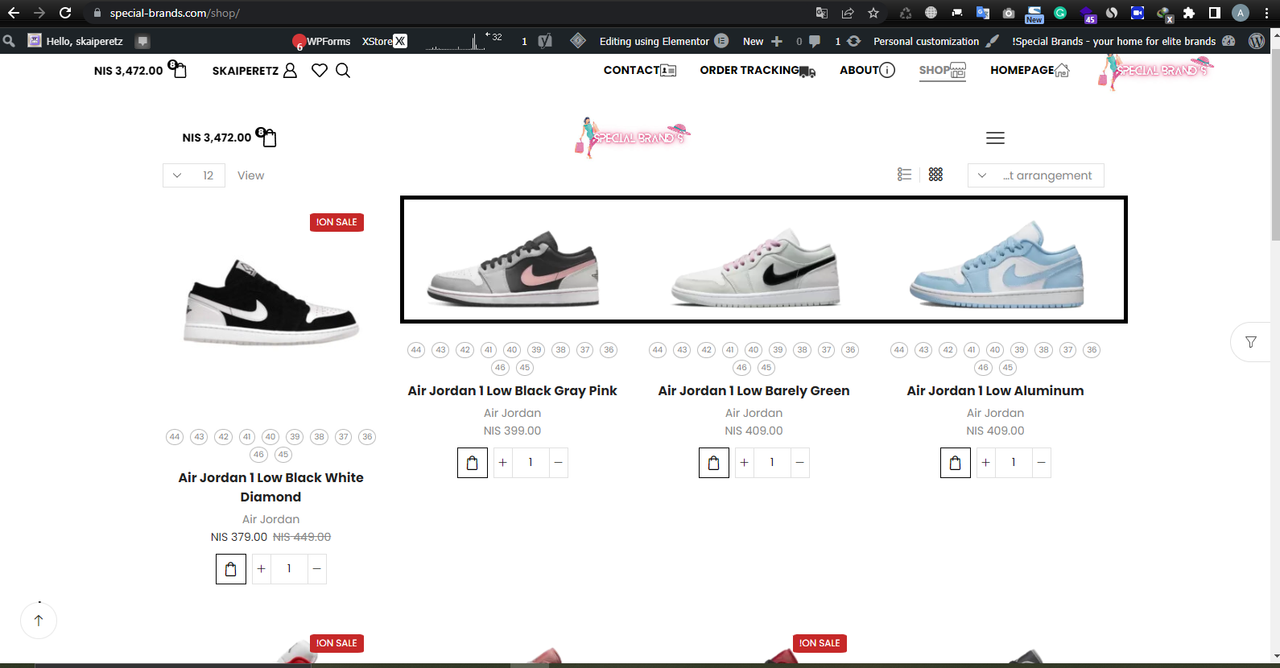1280x668 pixels.
Task: Open the CONTACT menu item
Action: click(x=640, y=70)
